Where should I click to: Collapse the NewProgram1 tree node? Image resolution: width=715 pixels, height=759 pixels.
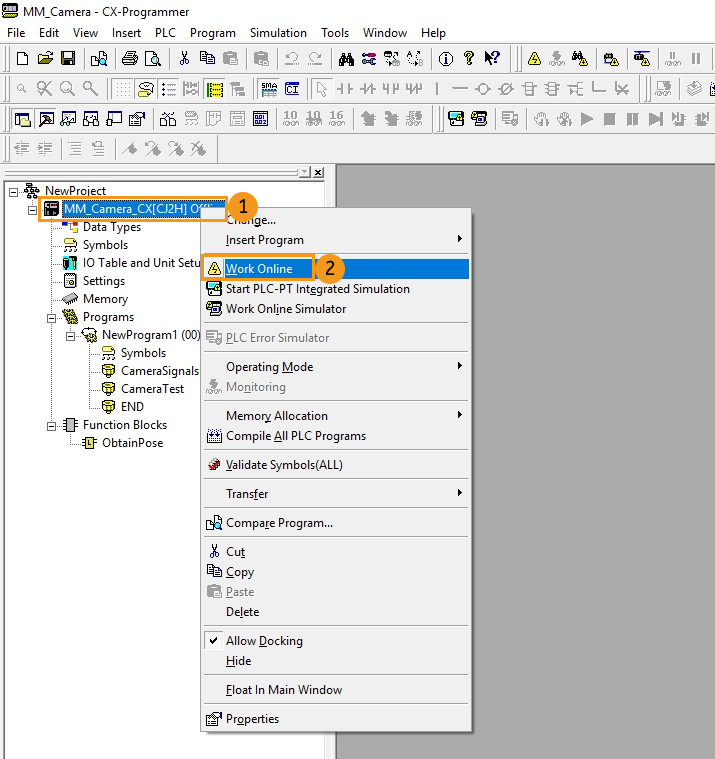71,335
